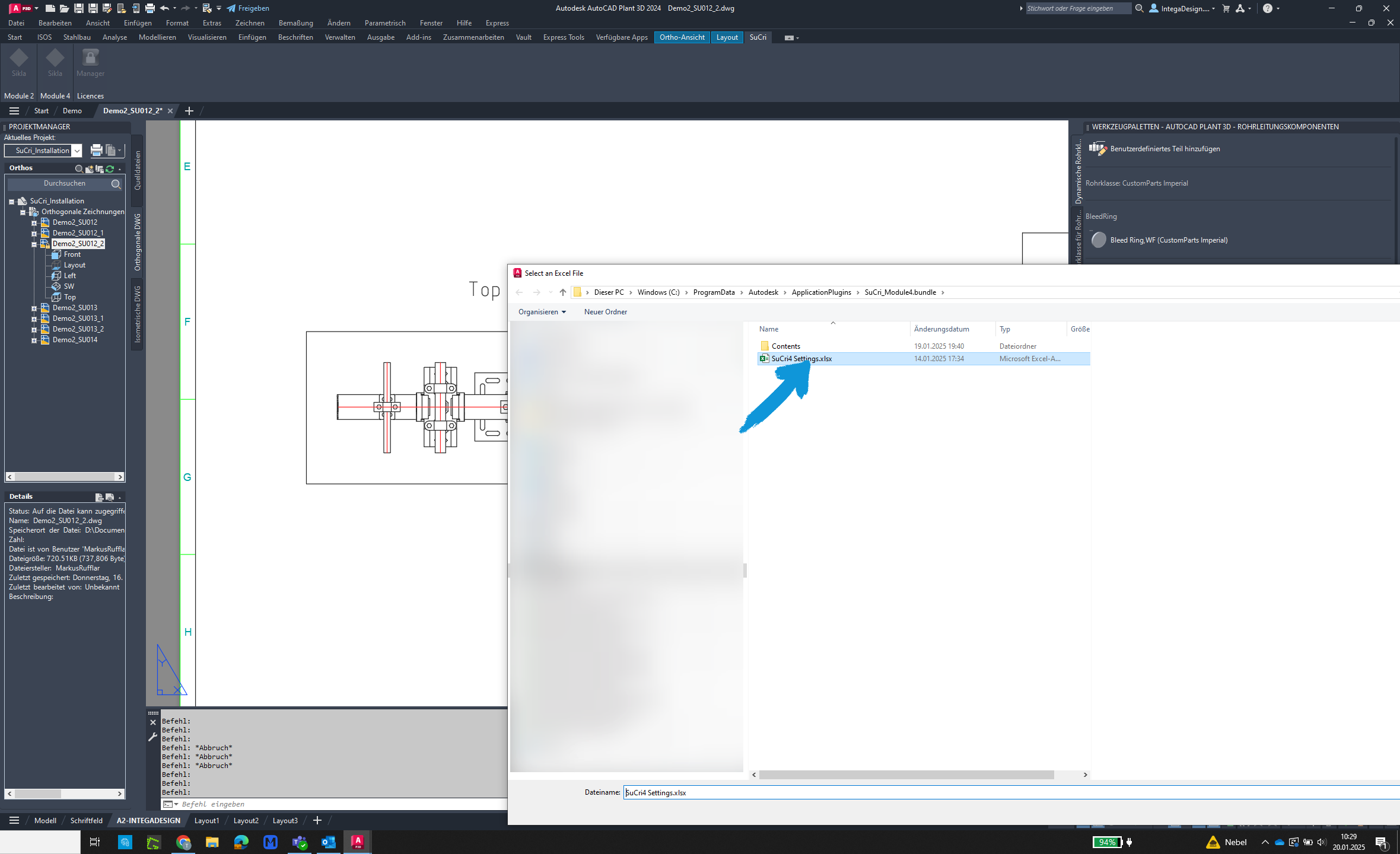
Task: Click the Ortho-Ansicht ribbon tab
Action: (682, 37)
